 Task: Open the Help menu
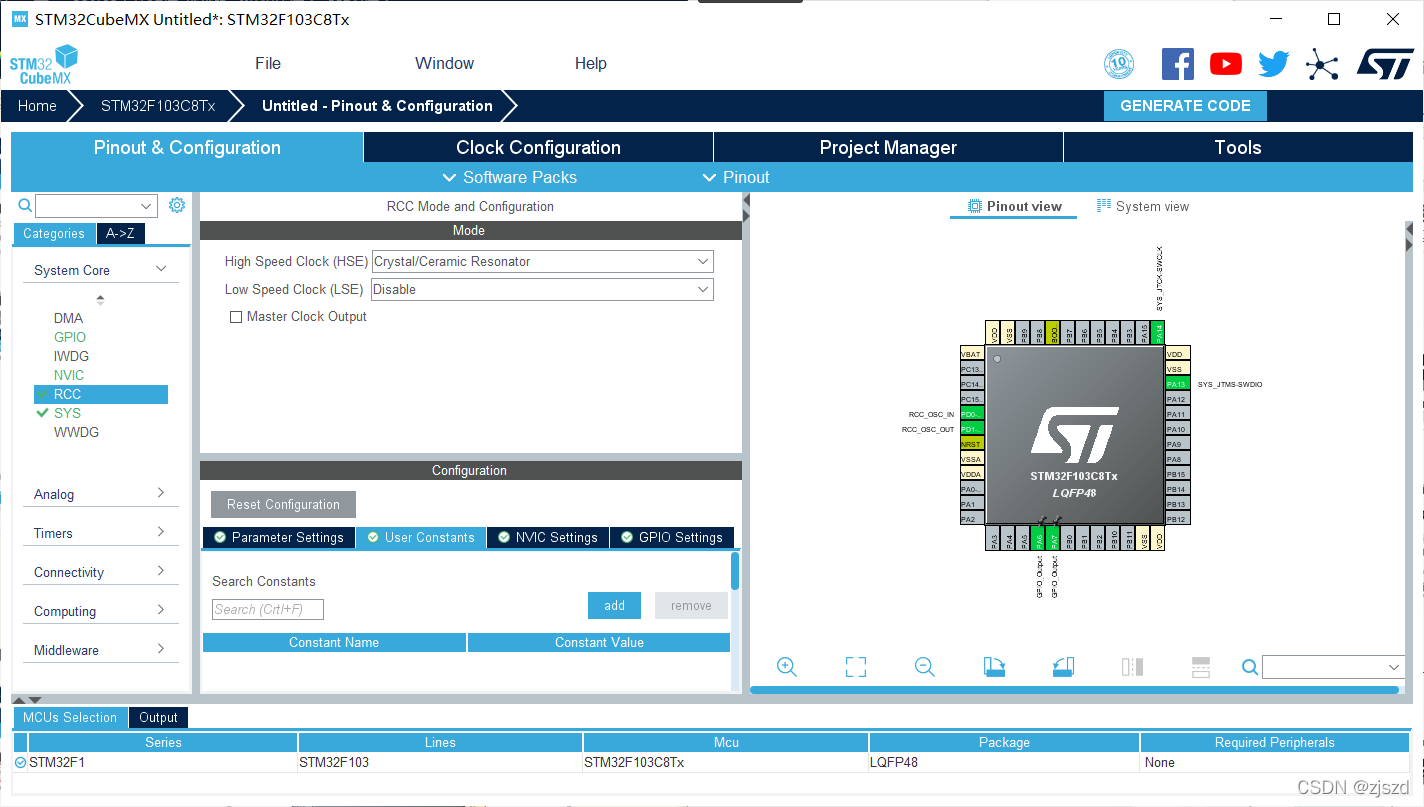point(591,63)
